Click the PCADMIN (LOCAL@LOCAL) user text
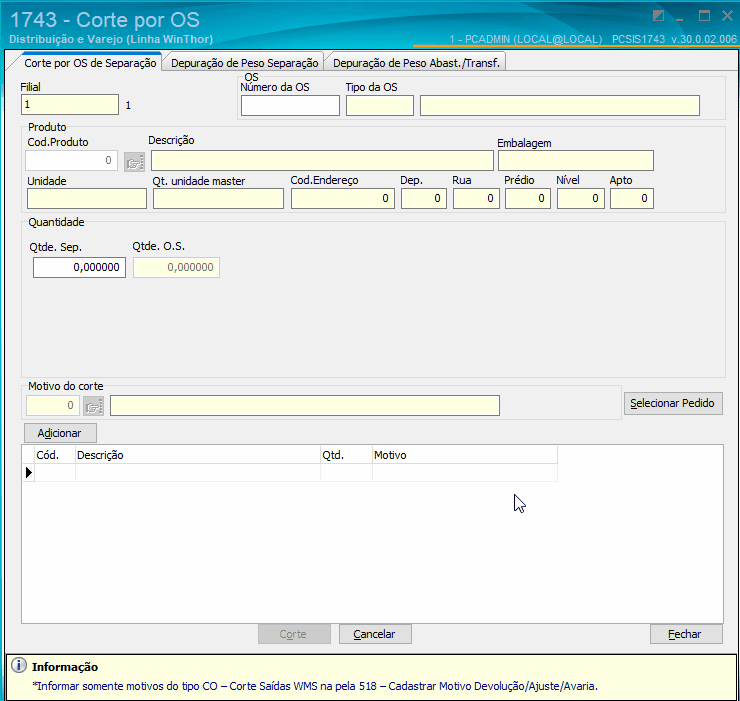Screen dimensions: 740x701 coord(525,39)
